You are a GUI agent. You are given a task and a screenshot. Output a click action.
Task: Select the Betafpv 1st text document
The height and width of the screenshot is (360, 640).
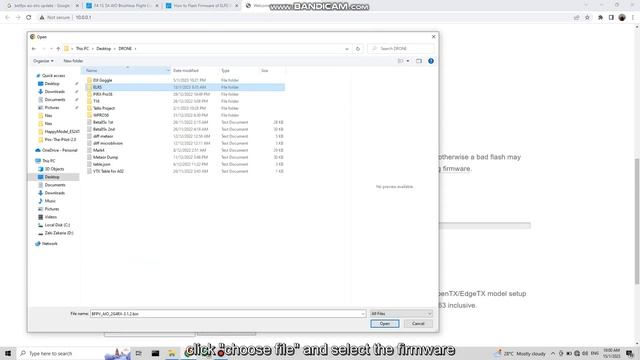point(103,122)
